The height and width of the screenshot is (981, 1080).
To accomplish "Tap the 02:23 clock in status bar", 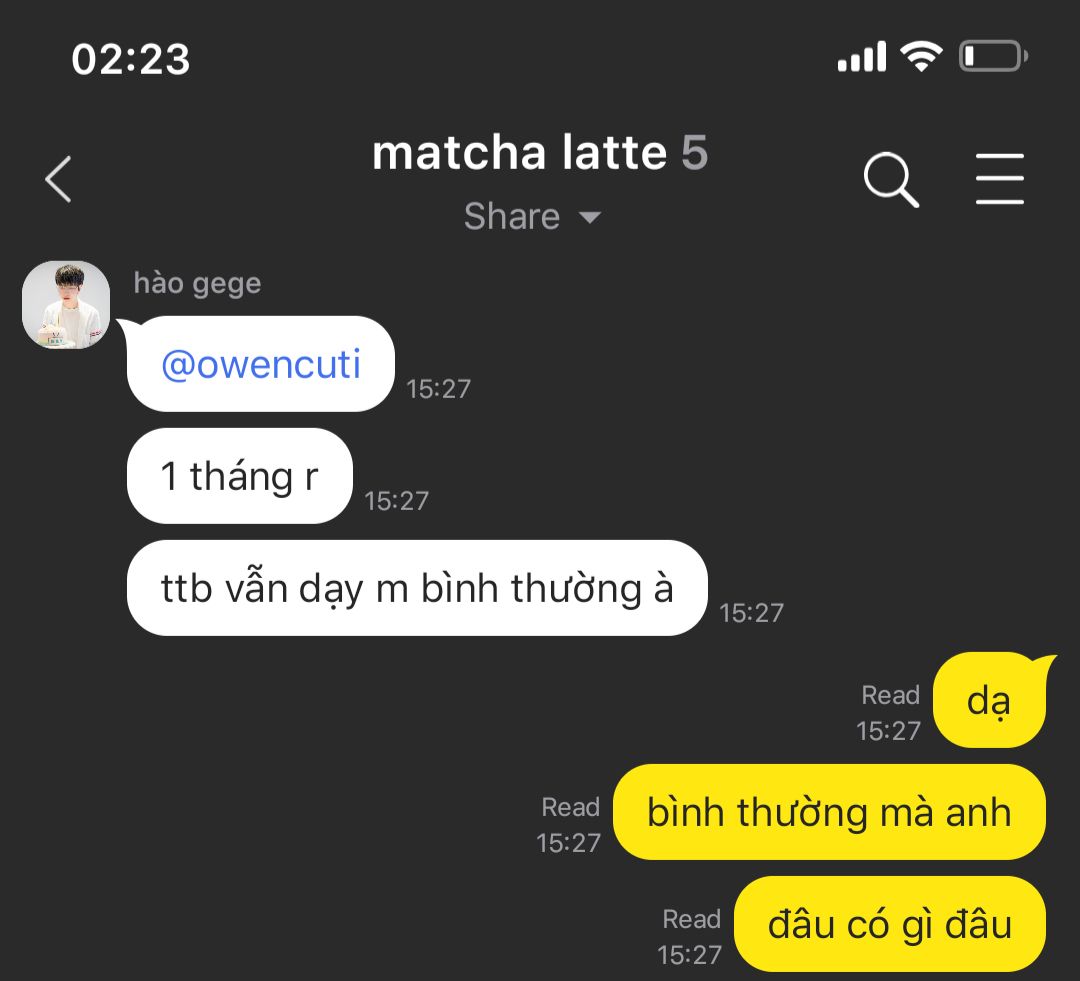I will (x=130, y=59).
